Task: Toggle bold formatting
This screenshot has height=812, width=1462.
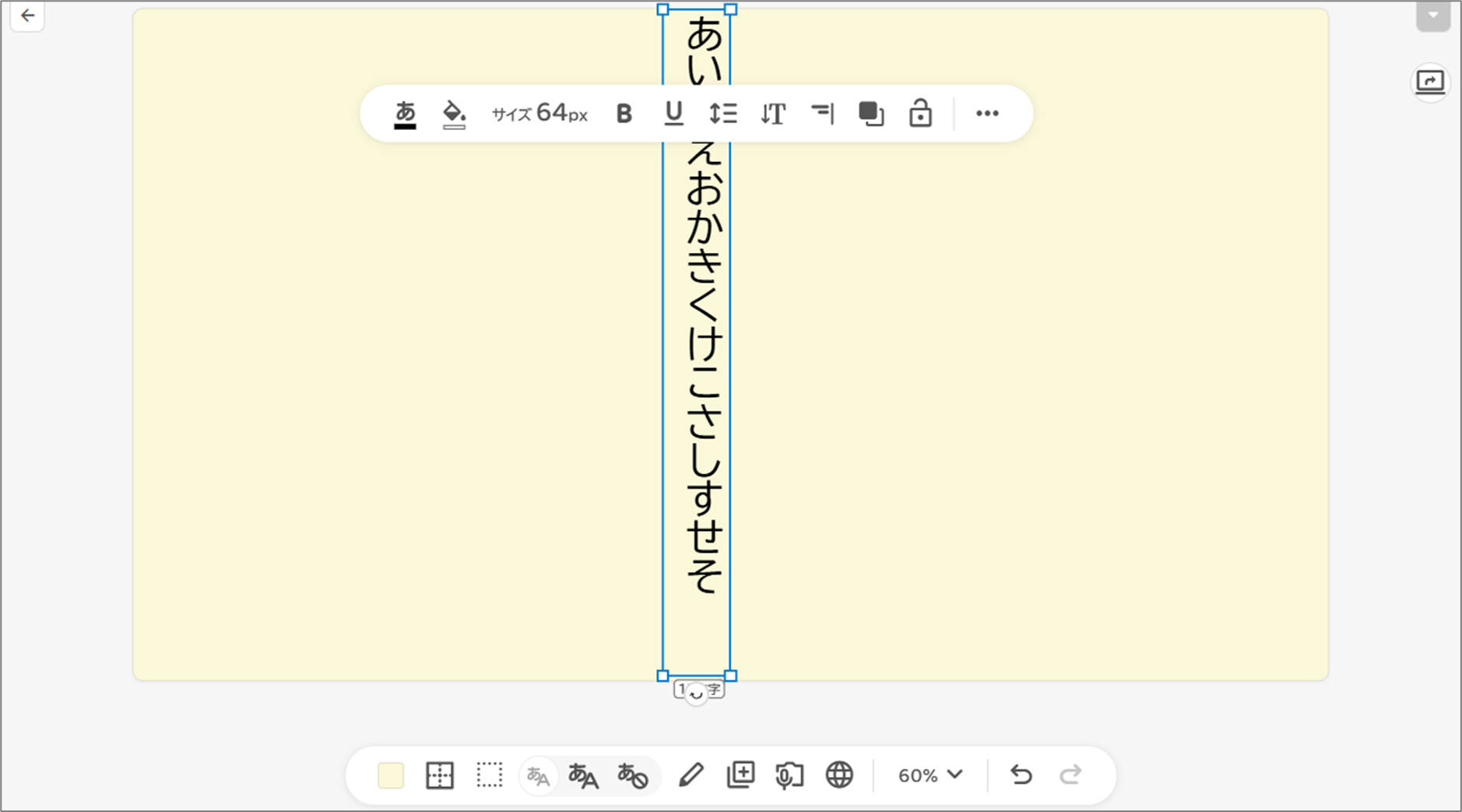Action: pos(624,114)
